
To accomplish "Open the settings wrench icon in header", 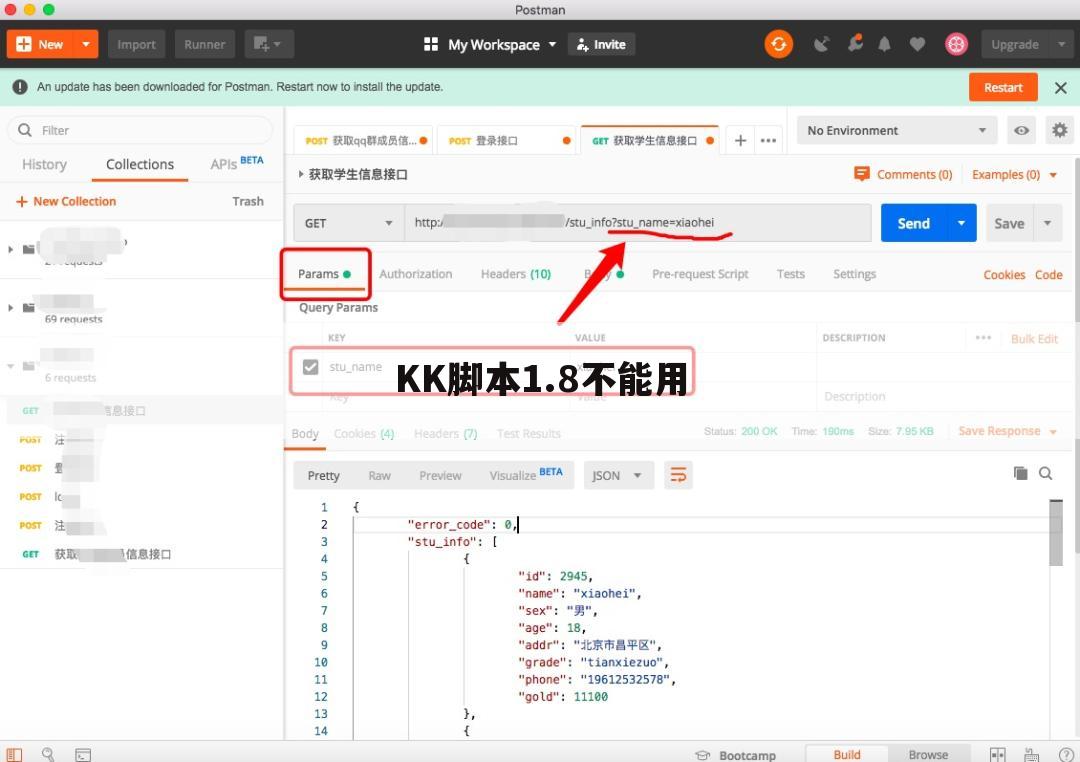I will pyautogui.click(x=855, y=43).
